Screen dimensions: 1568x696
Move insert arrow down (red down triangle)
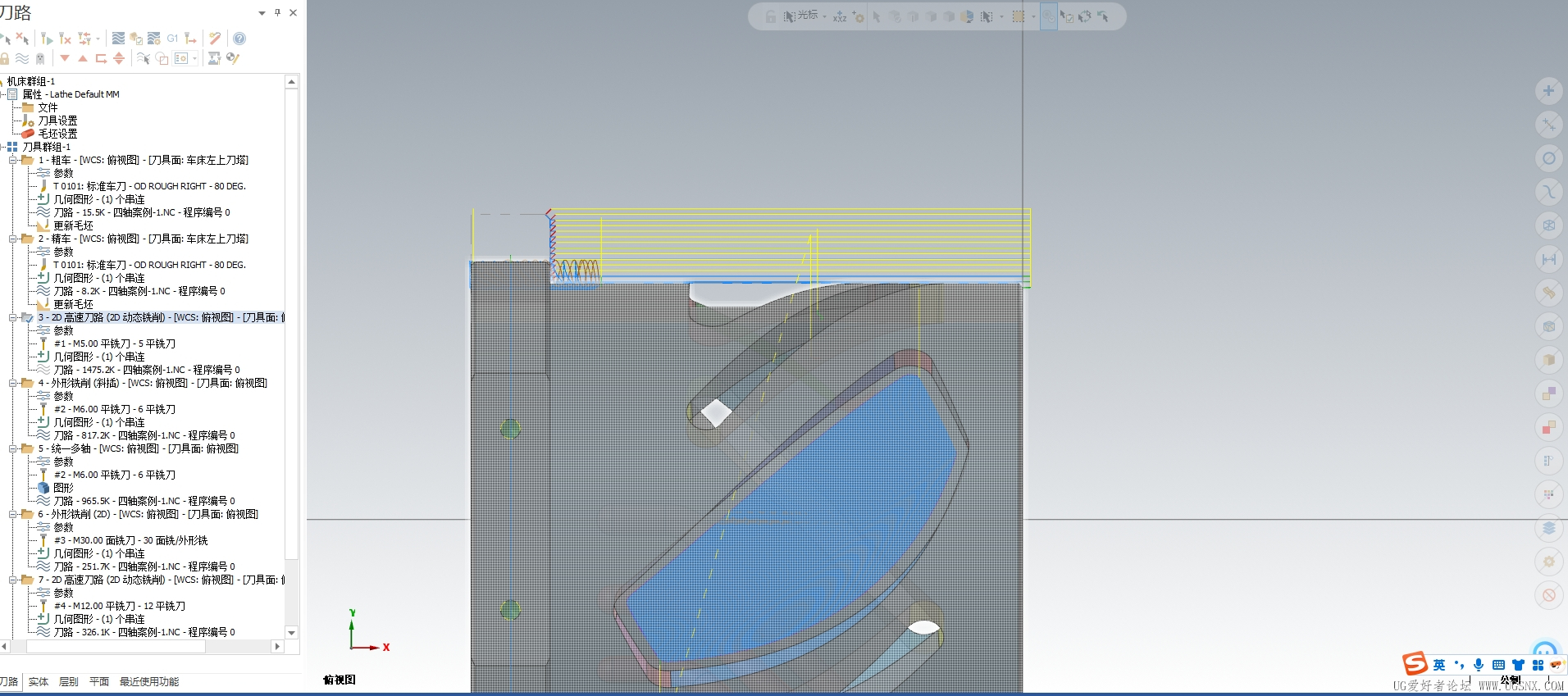tap(65, 58)
